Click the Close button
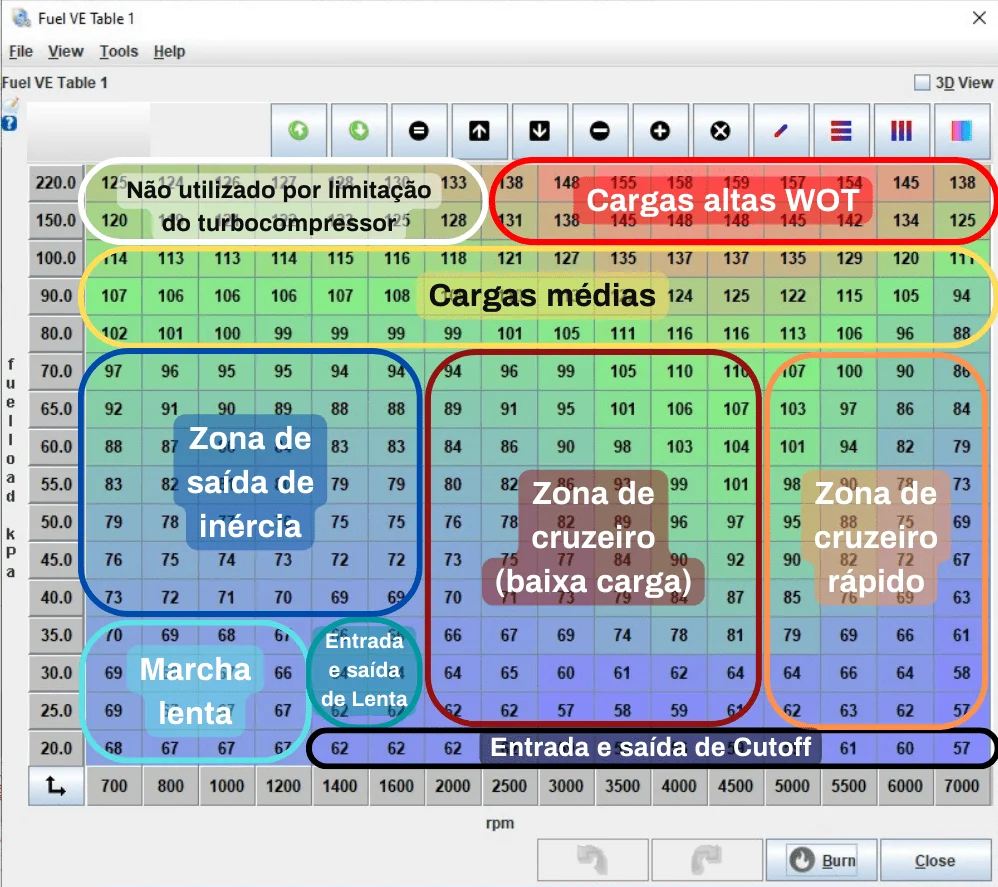 [x=935, y=861]
